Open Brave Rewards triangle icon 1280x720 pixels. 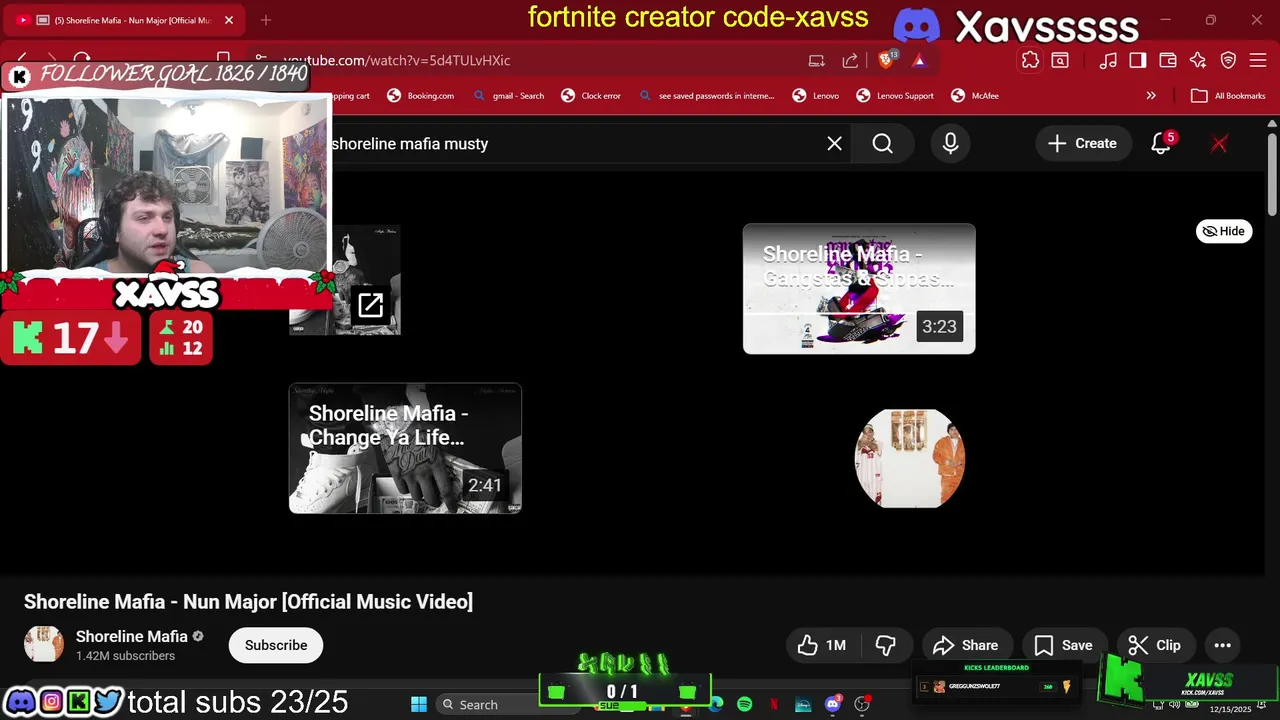tap(918, 60)
